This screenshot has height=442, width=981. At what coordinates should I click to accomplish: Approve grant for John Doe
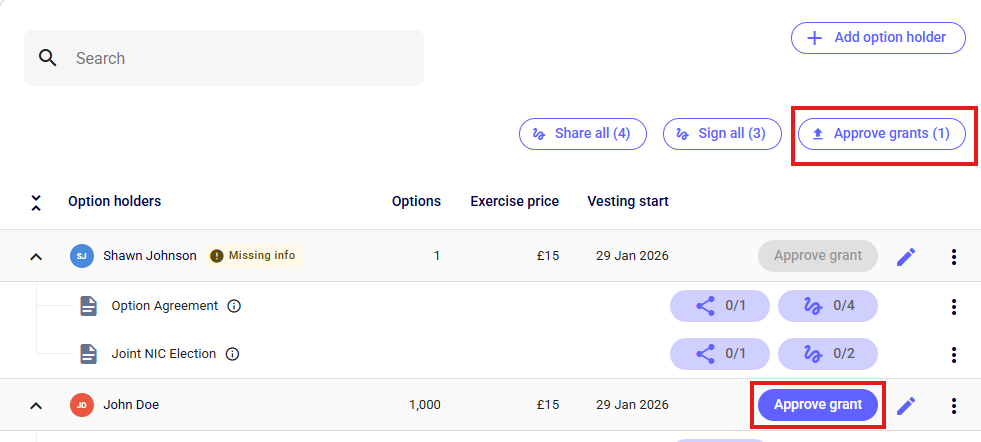coord(817,405)
